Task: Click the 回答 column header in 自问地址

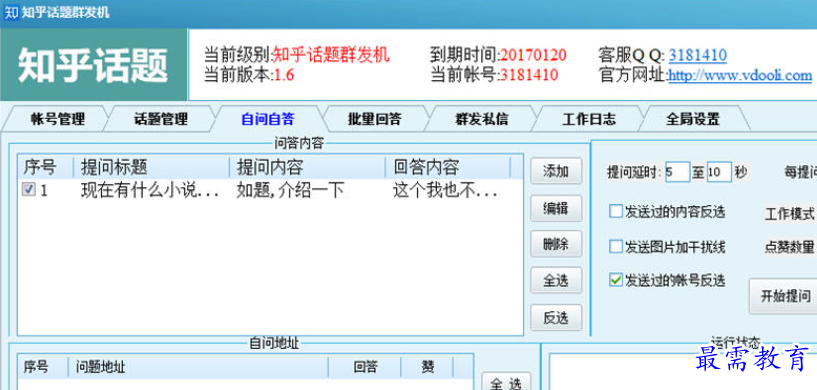Action: [x=365, y=367]
